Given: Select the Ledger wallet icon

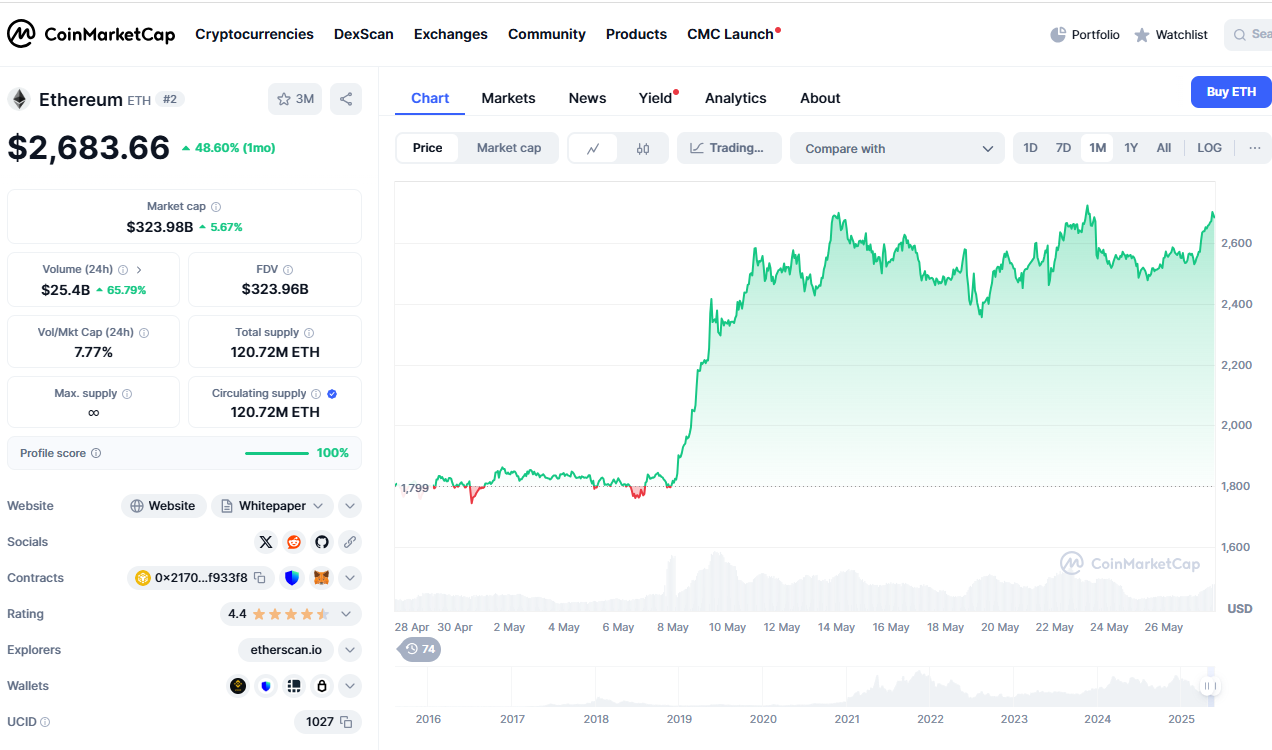Looking at the screenshot, I should [294, 686].
